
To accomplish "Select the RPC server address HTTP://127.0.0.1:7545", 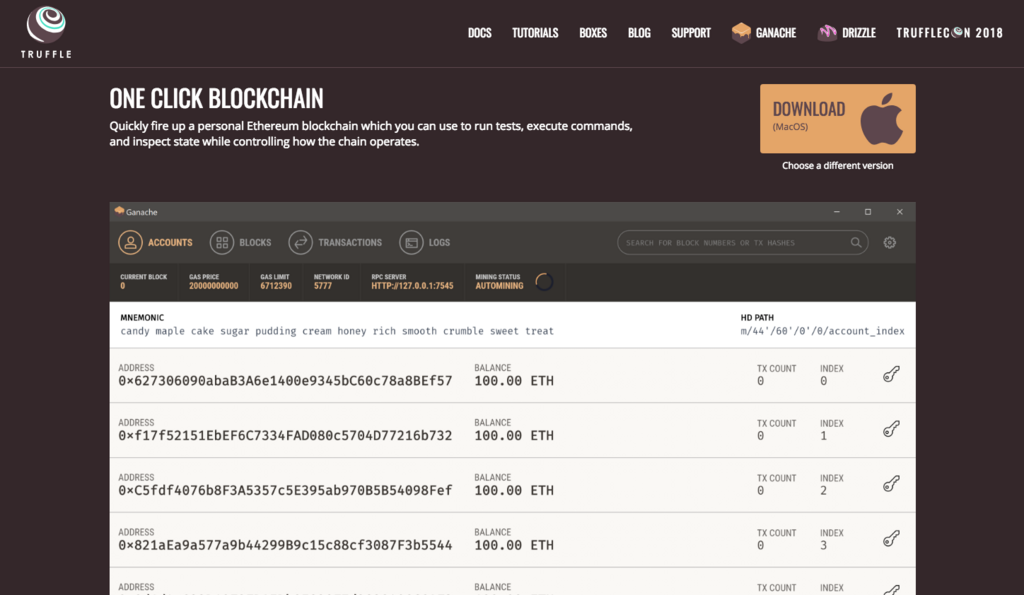I will point(412,286).
